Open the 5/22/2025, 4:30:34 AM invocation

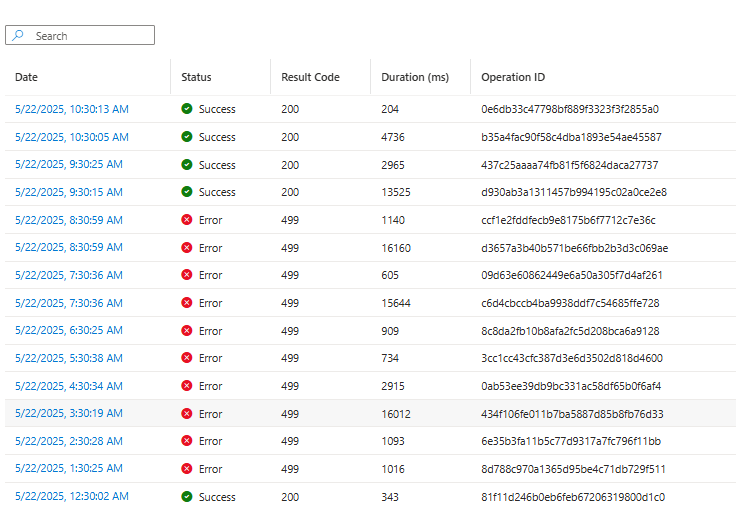click(69, 386)
